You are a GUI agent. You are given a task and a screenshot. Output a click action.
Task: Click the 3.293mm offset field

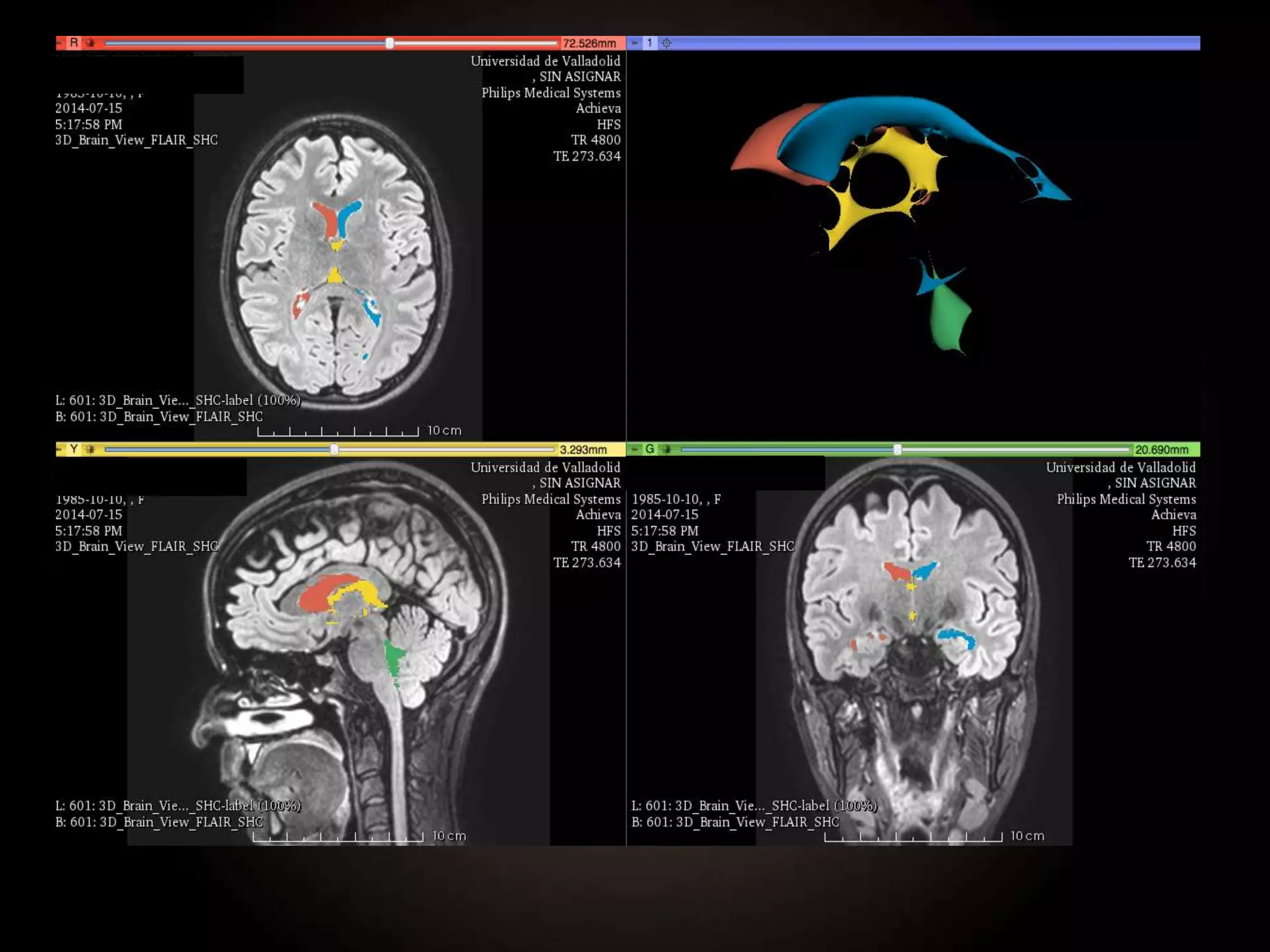click(584, 449)
